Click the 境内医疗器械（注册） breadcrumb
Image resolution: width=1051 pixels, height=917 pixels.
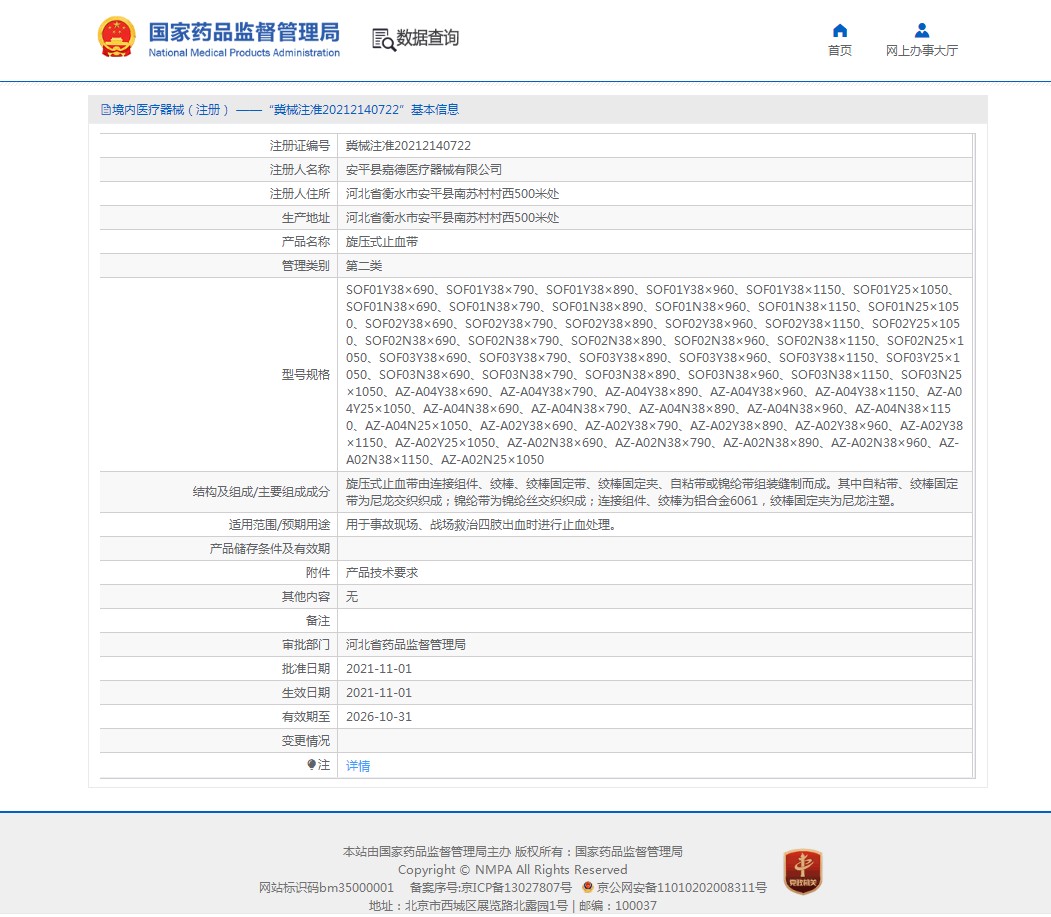(171, 110)
